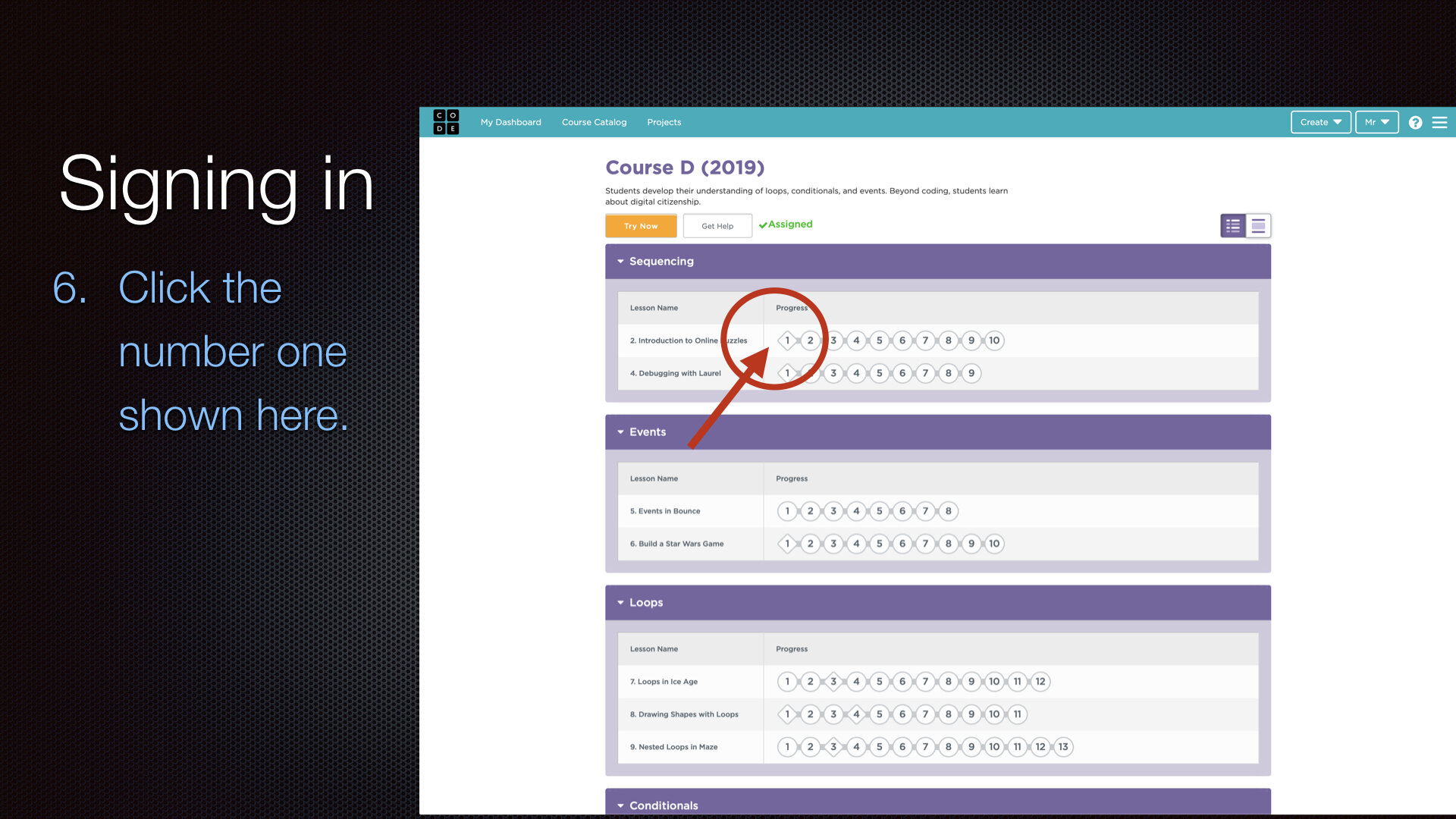Open level 1 of Events in Bounce
Image resolution: width=1456 pixels, height=819 pixels.
click(x=787, y=511)
